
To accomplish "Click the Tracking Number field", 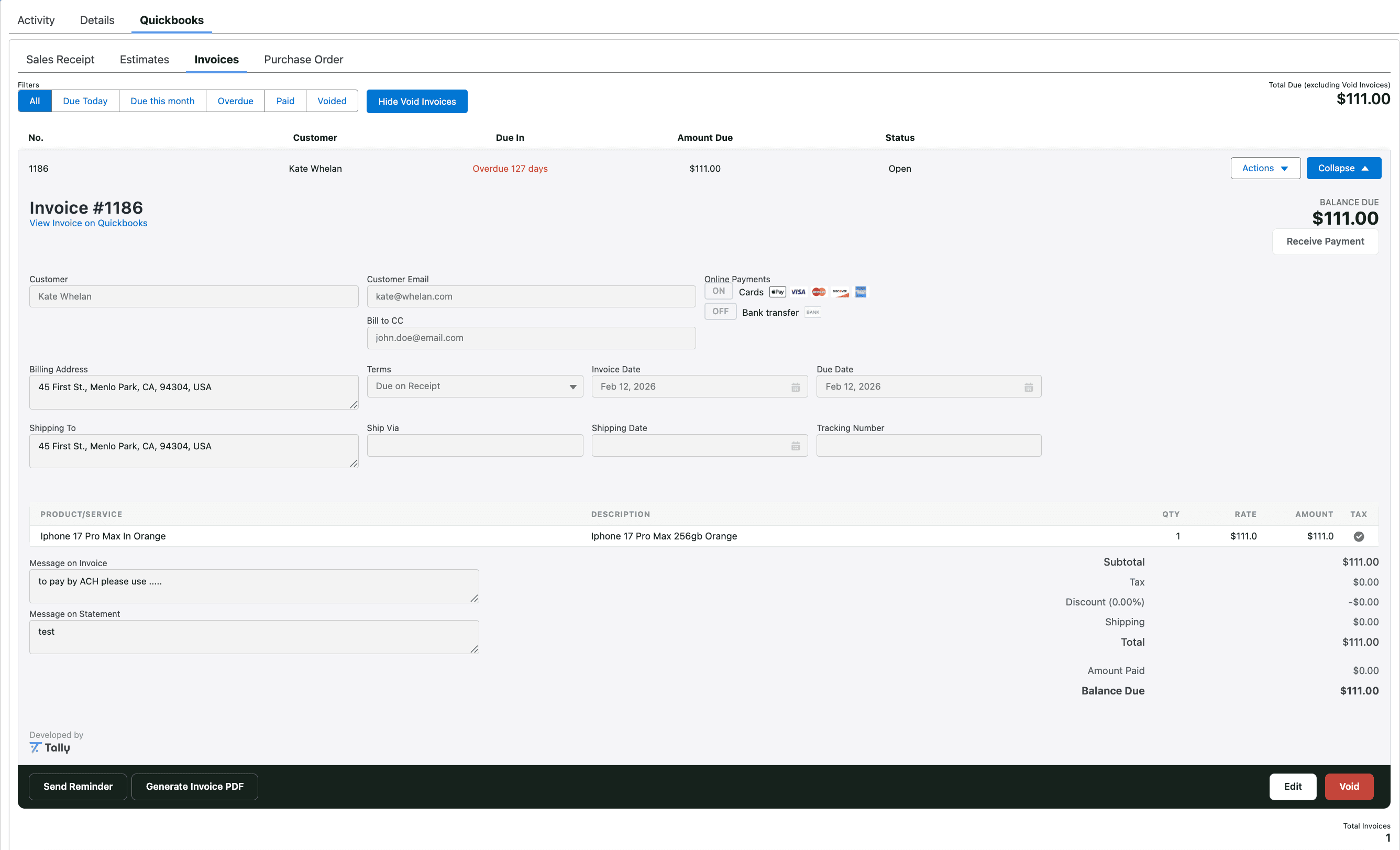I will click(x=929, y=446).
